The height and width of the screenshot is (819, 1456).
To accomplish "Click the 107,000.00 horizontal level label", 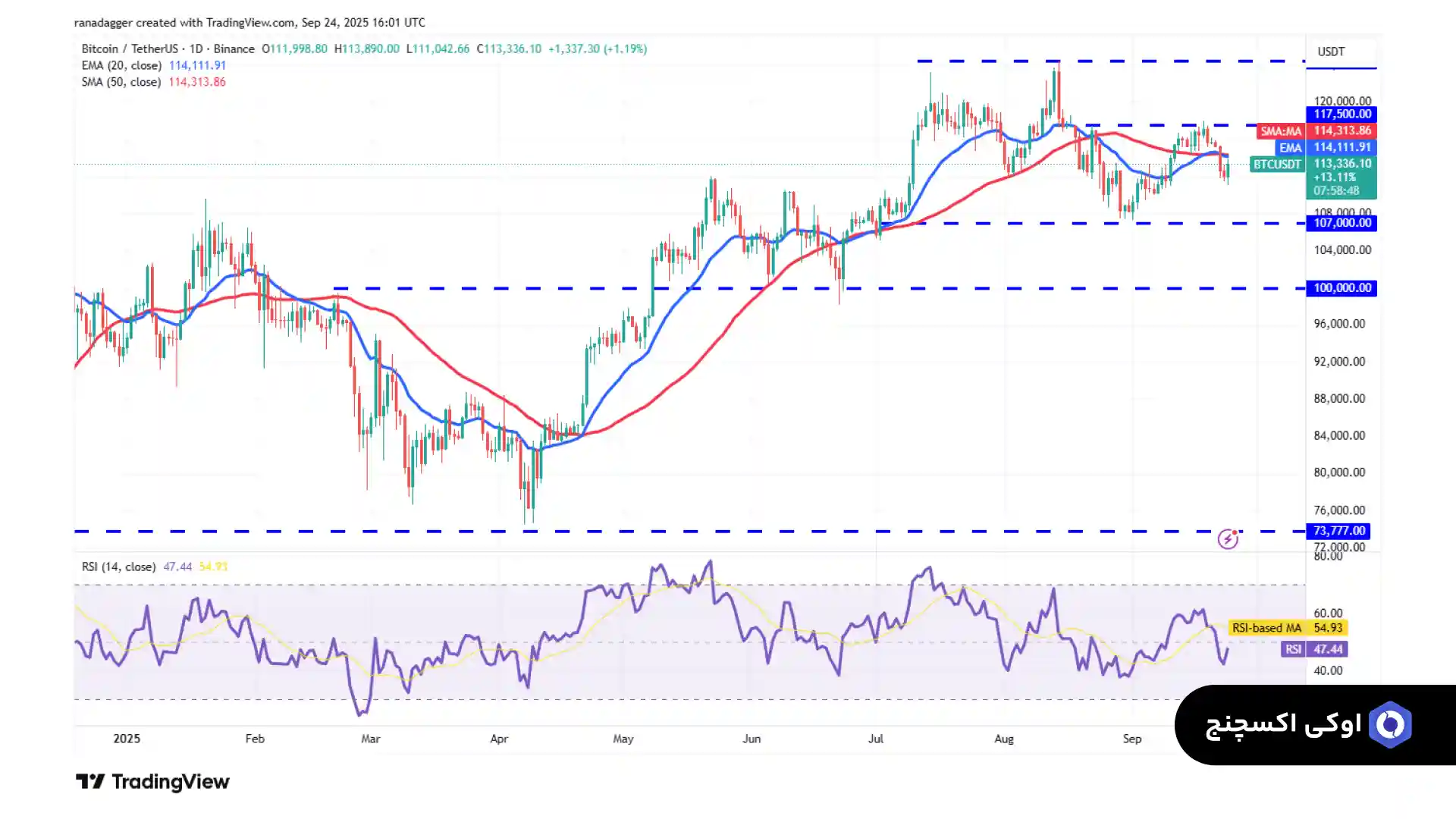I will 1341,223.
